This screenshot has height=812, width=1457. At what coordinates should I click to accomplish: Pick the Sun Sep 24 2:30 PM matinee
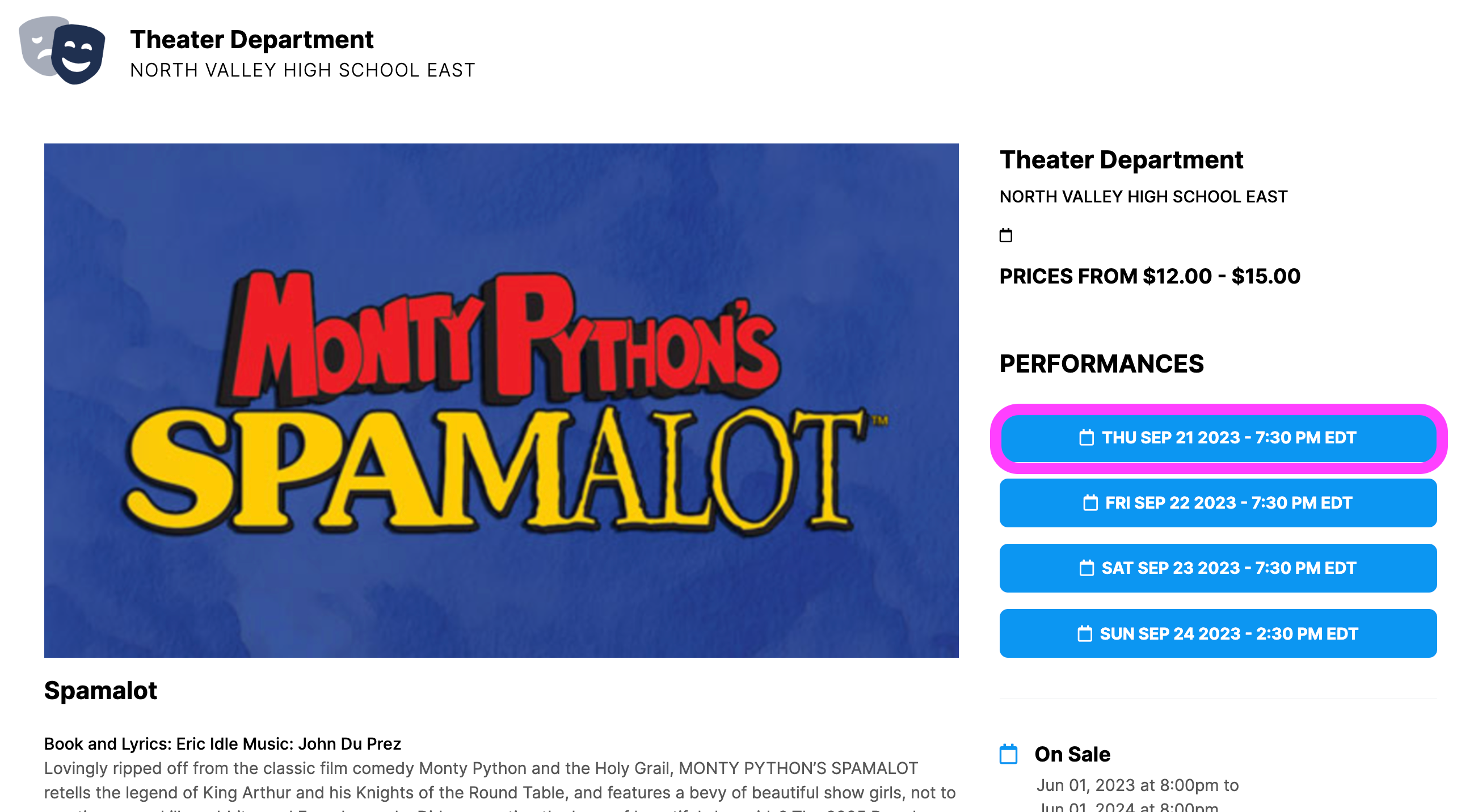pyautogui.click(x=1218, y=633)
